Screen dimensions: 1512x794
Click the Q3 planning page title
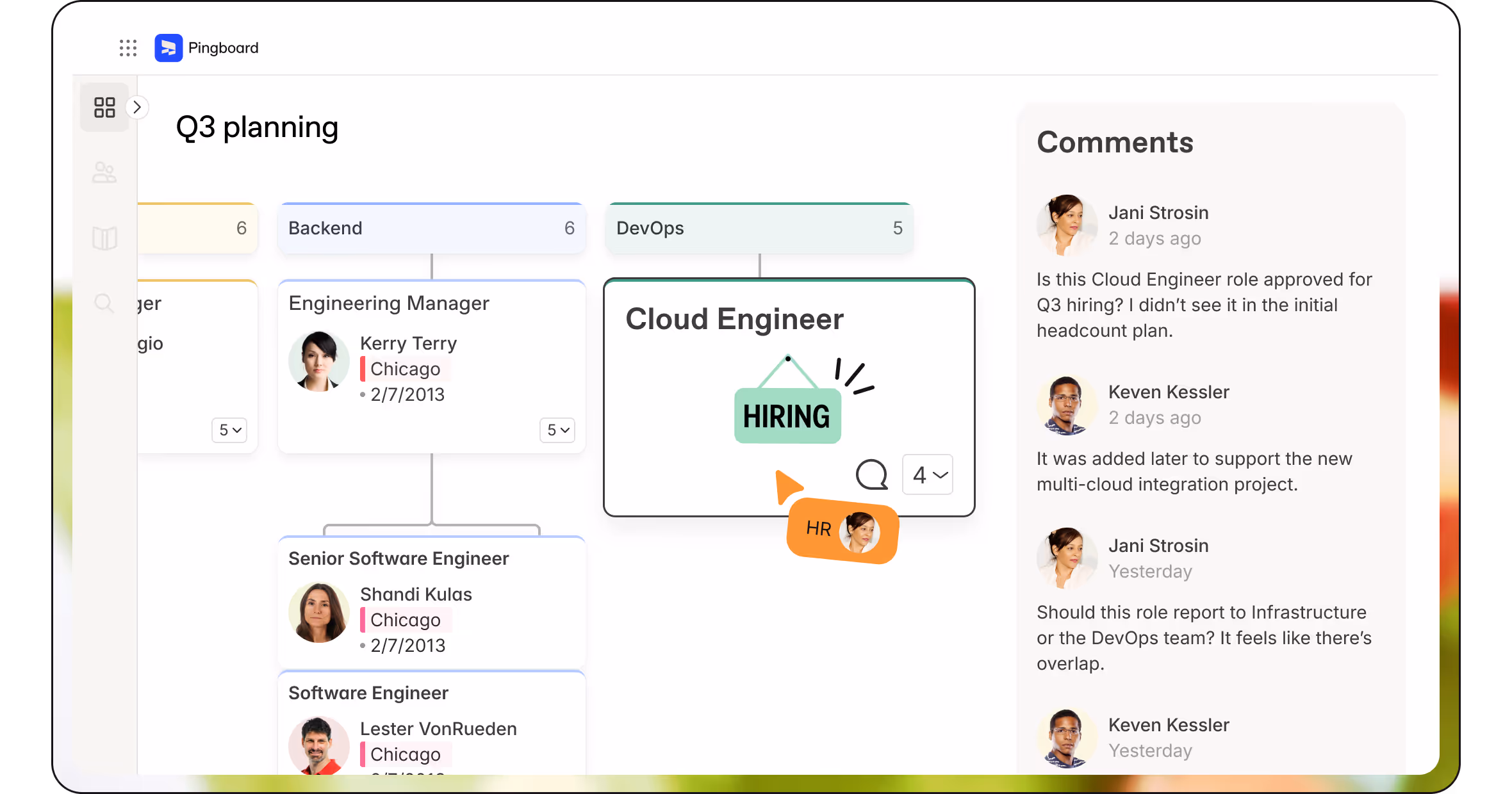click(x=257, y=127)
